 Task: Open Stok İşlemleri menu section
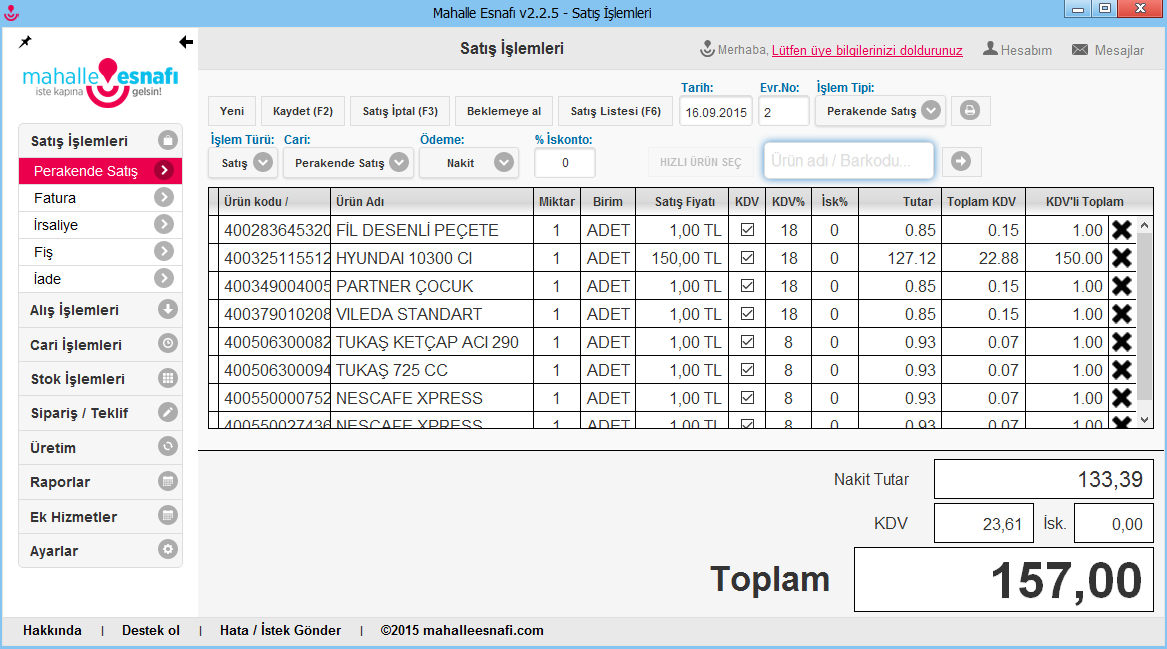(100, 379)
